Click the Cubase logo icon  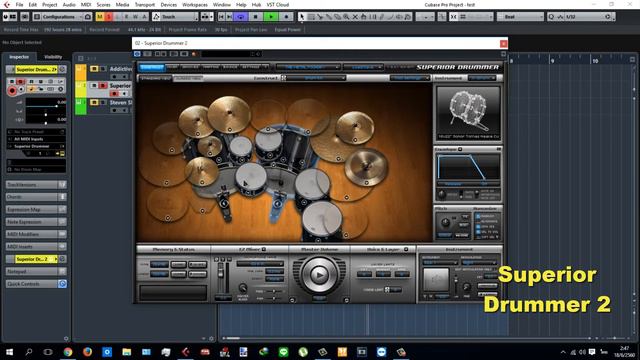[7, 4]
